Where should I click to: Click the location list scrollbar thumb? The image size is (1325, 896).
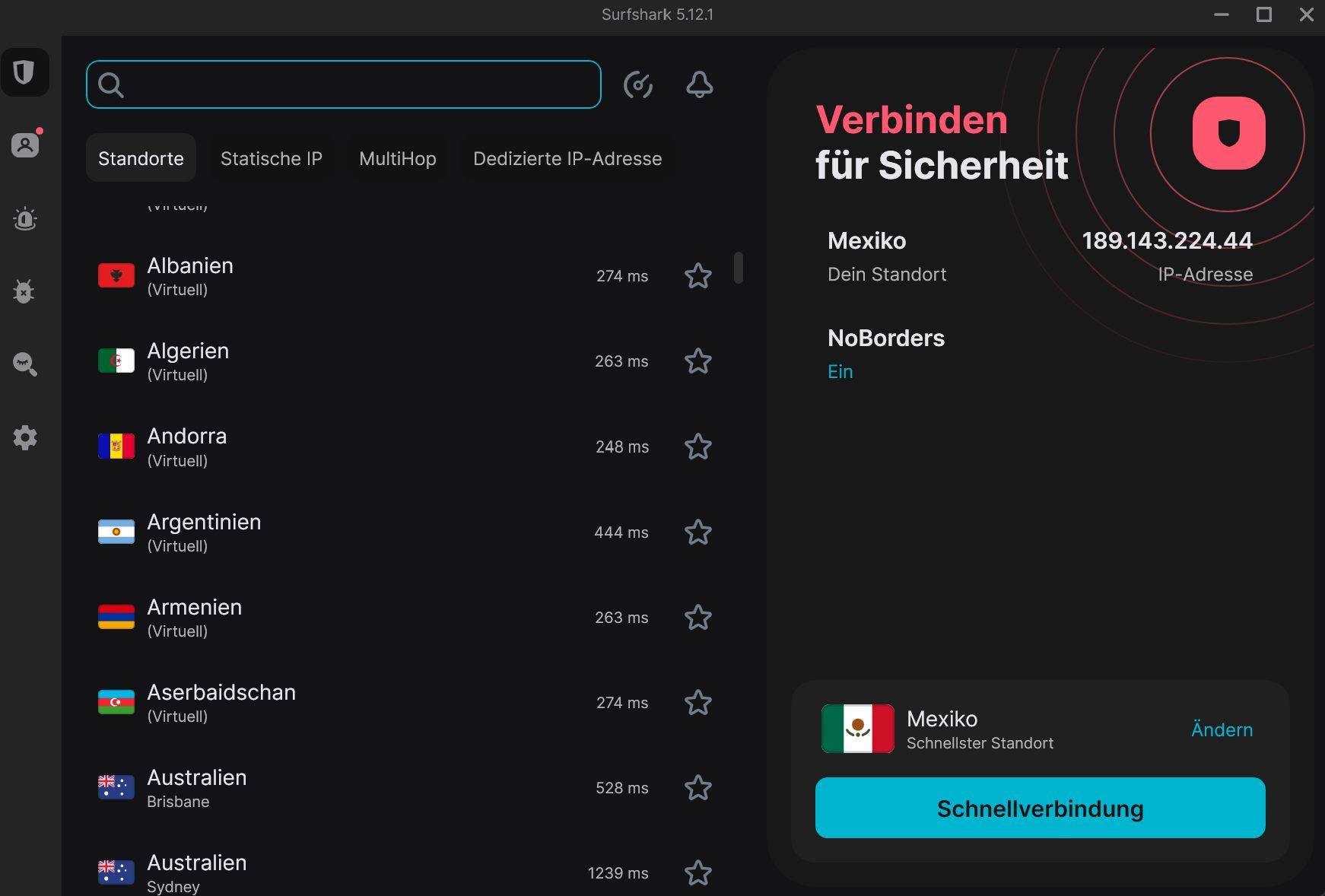tap(738, 268)
